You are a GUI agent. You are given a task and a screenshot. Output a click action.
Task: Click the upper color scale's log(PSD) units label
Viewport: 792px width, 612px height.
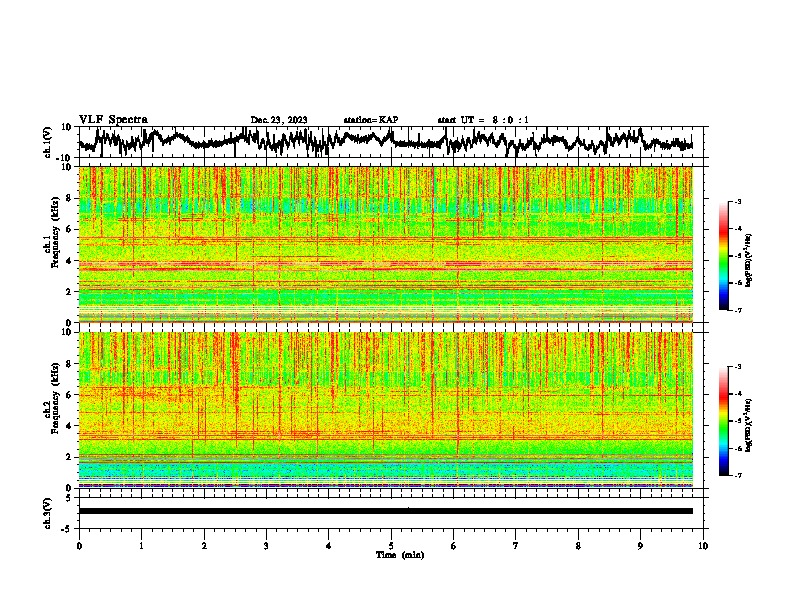749,261
